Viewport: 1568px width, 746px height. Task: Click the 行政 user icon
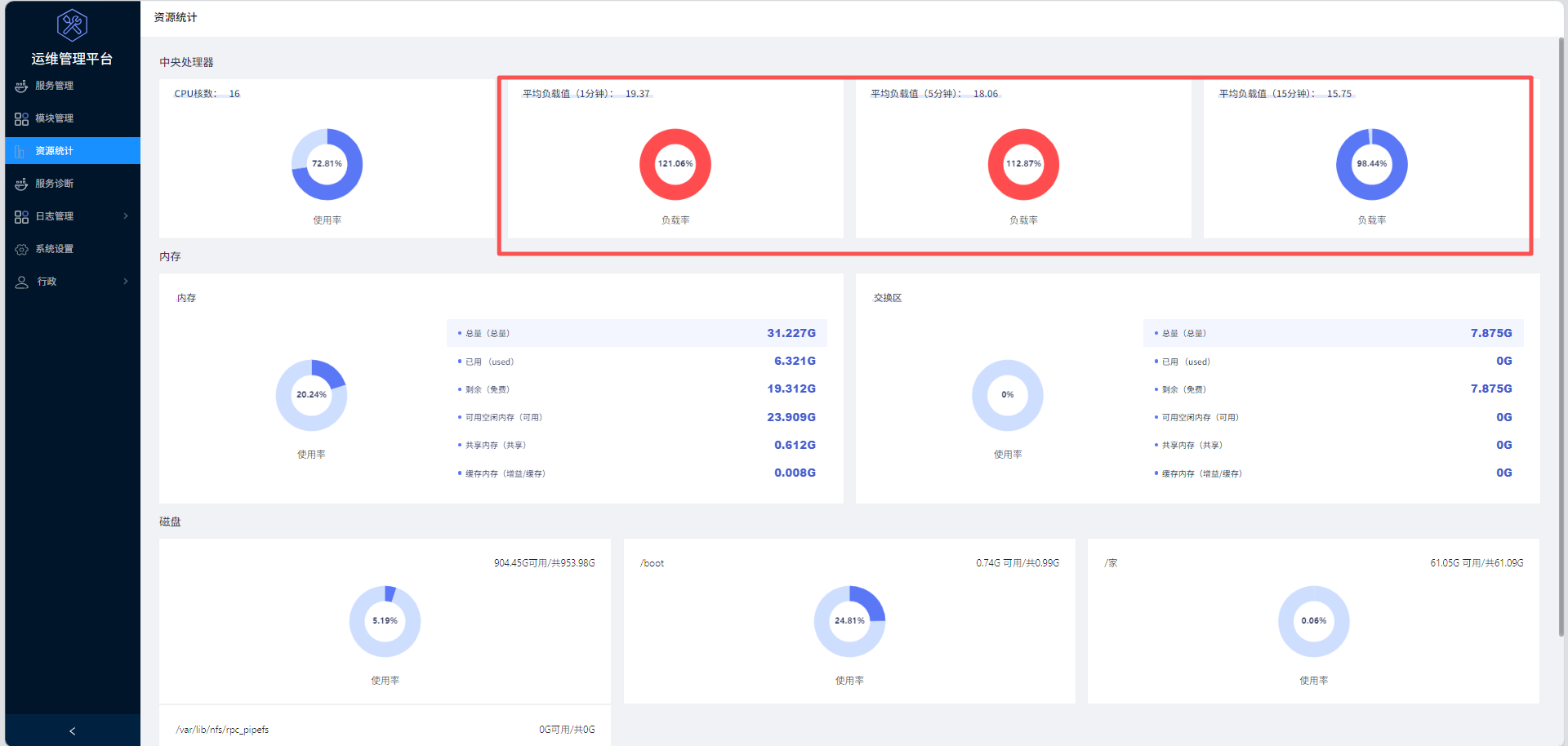(21, 282)
